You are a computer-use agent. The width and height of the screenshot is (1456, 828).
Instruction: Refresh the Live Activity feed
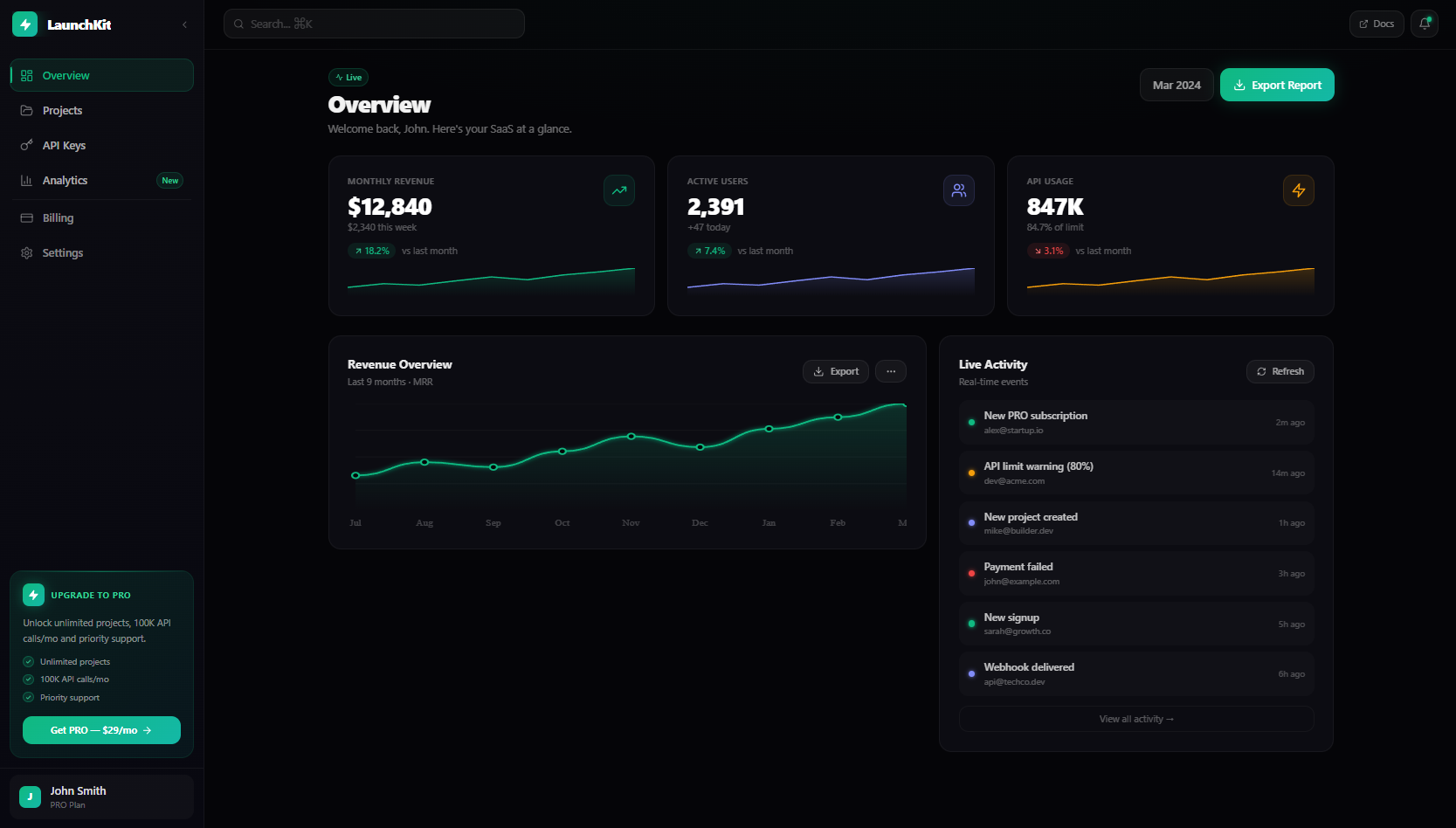(x=1280, y=371)
